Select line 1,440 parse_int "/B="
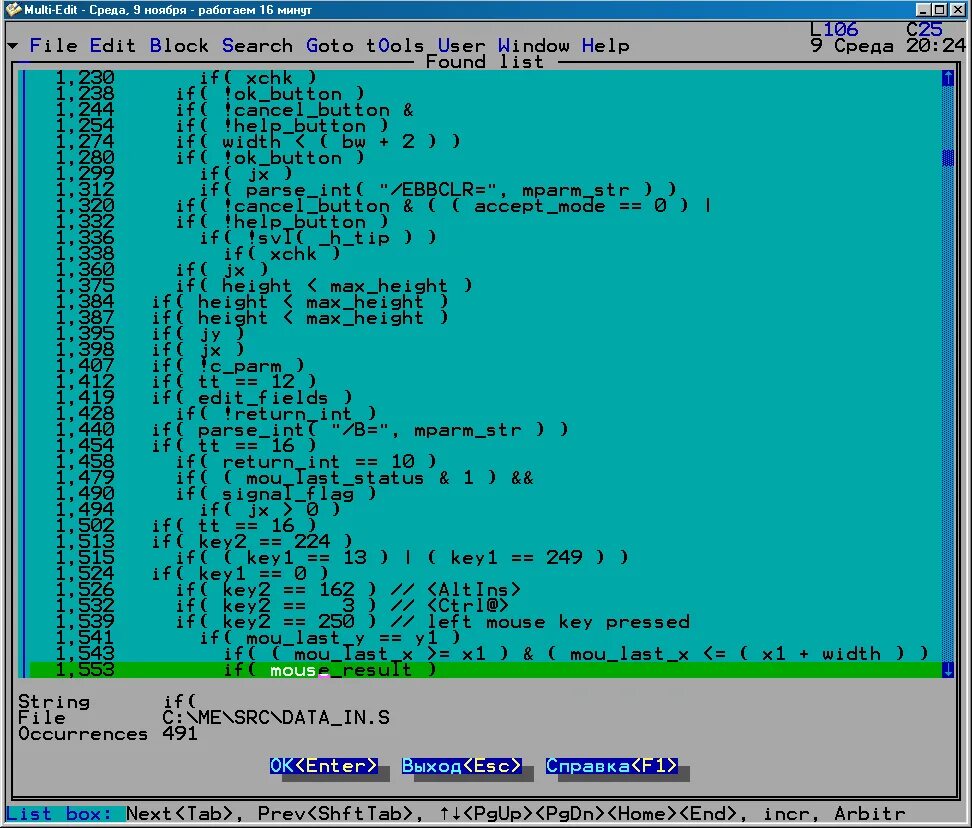 [485, 429]
